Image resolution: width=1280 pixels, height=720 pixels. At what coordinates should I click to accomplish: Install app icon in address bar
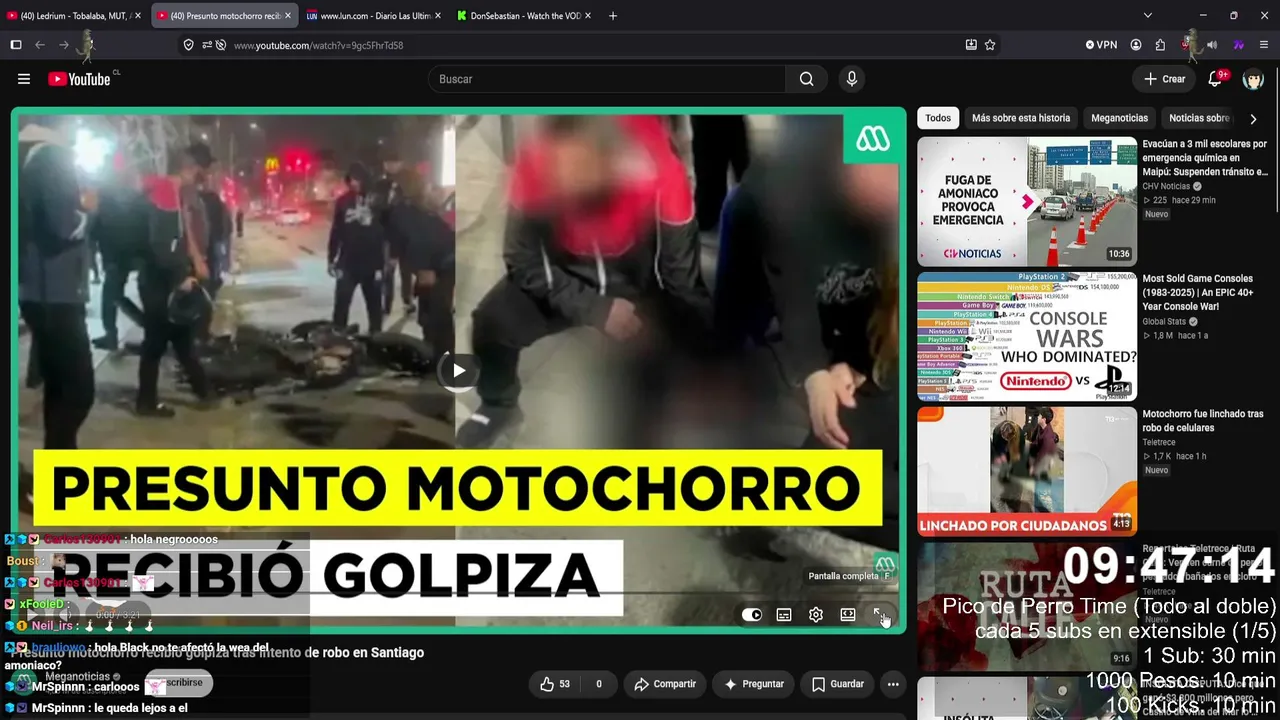point(971,45)
